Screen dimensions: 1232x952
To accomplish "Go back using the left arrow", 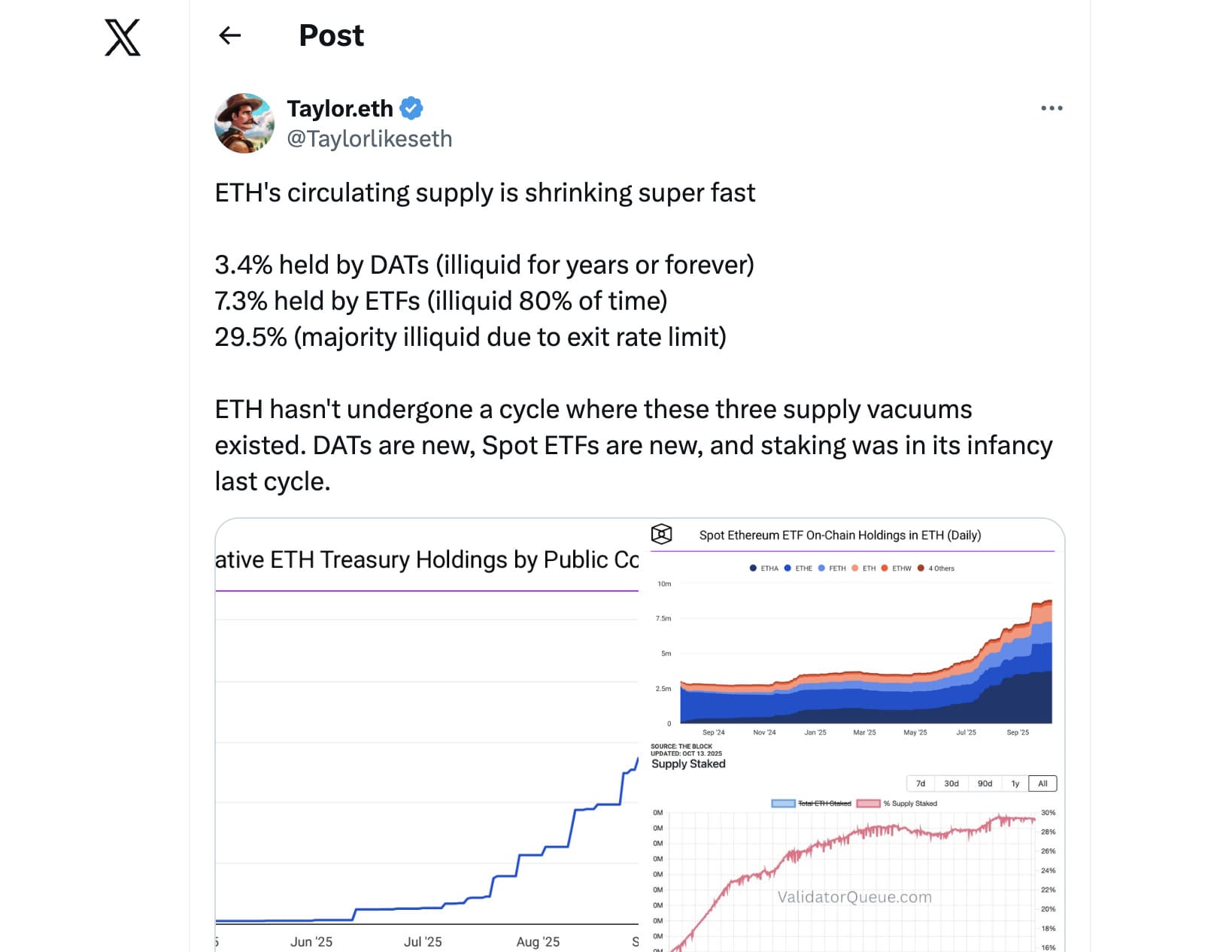I will (229, 35).
